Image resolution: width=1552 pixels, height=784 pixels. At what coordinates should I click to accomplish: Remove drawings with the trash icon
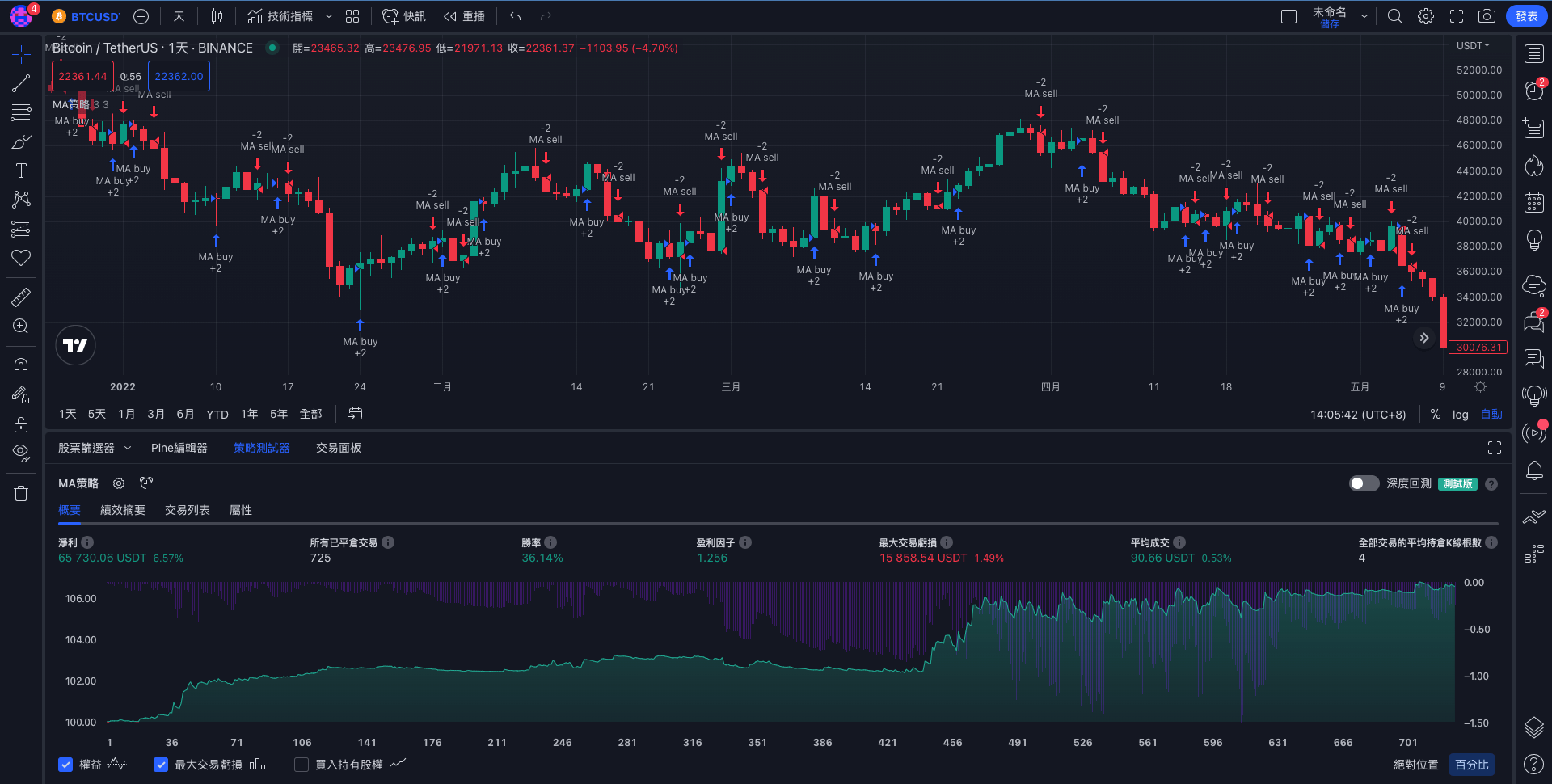(x=21, y=493)
